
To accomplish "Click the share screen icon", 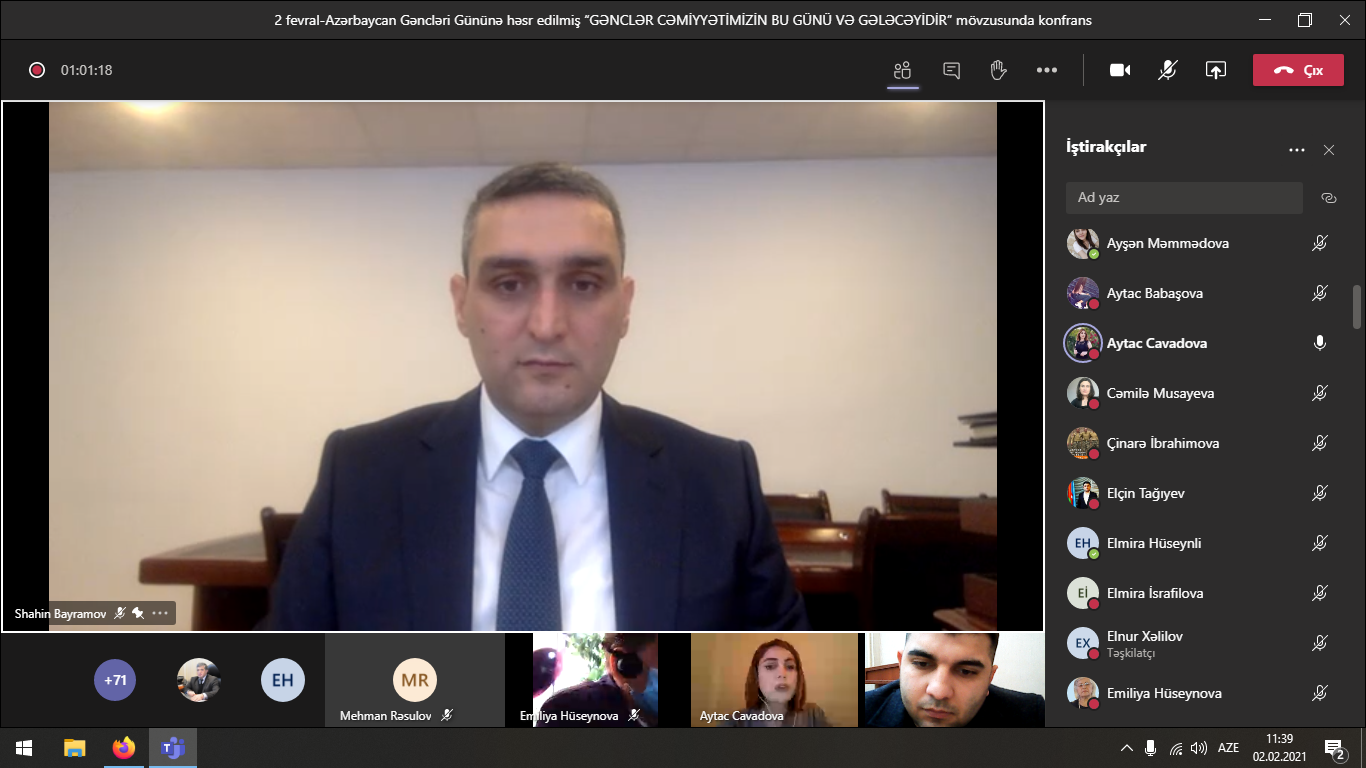I will tap(1215, 70).
